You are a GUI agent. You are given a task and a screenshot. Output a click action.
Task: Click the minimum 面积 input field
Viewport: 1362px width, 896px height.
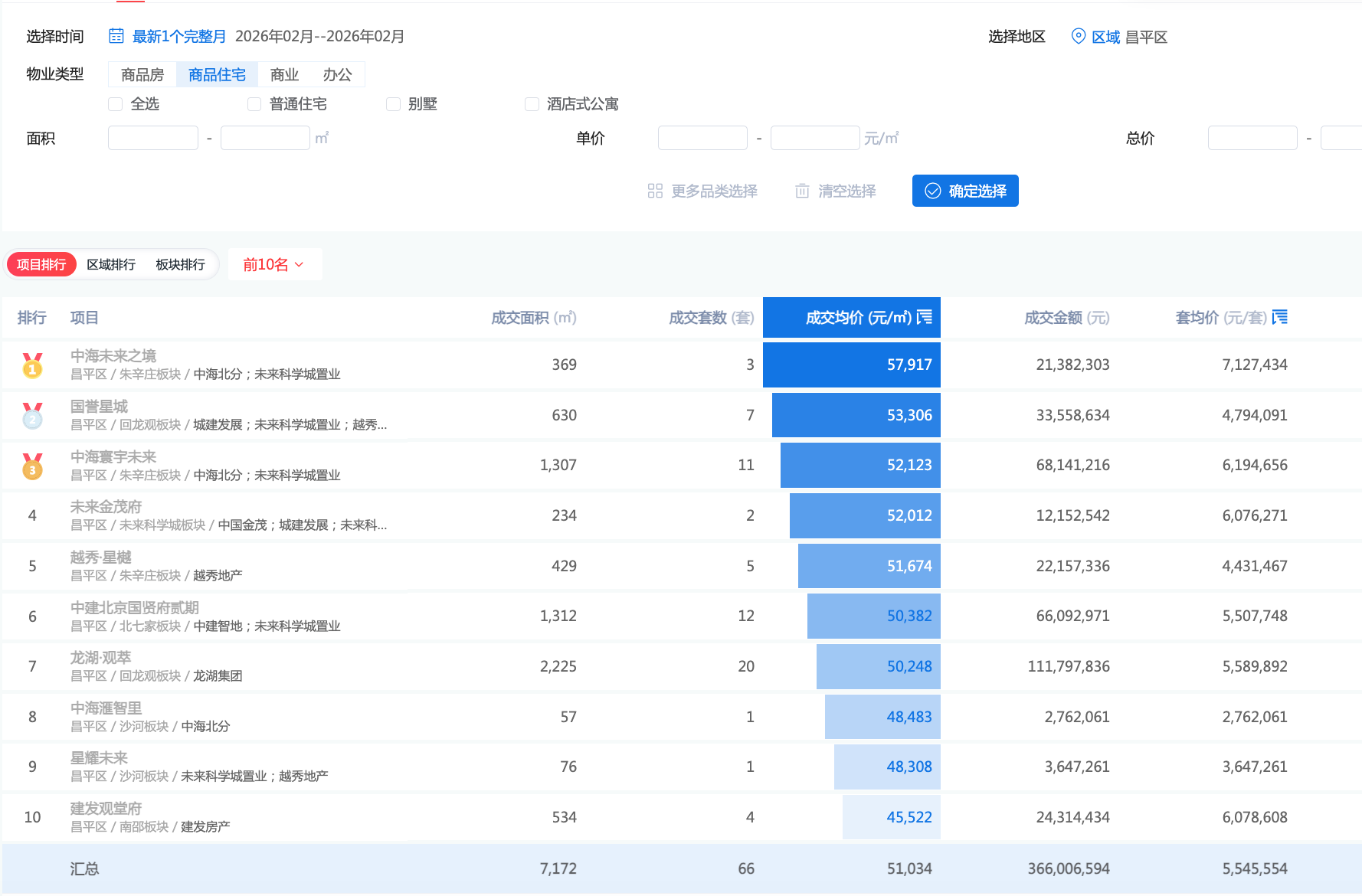pyautogui.click(x=153, y=138)
